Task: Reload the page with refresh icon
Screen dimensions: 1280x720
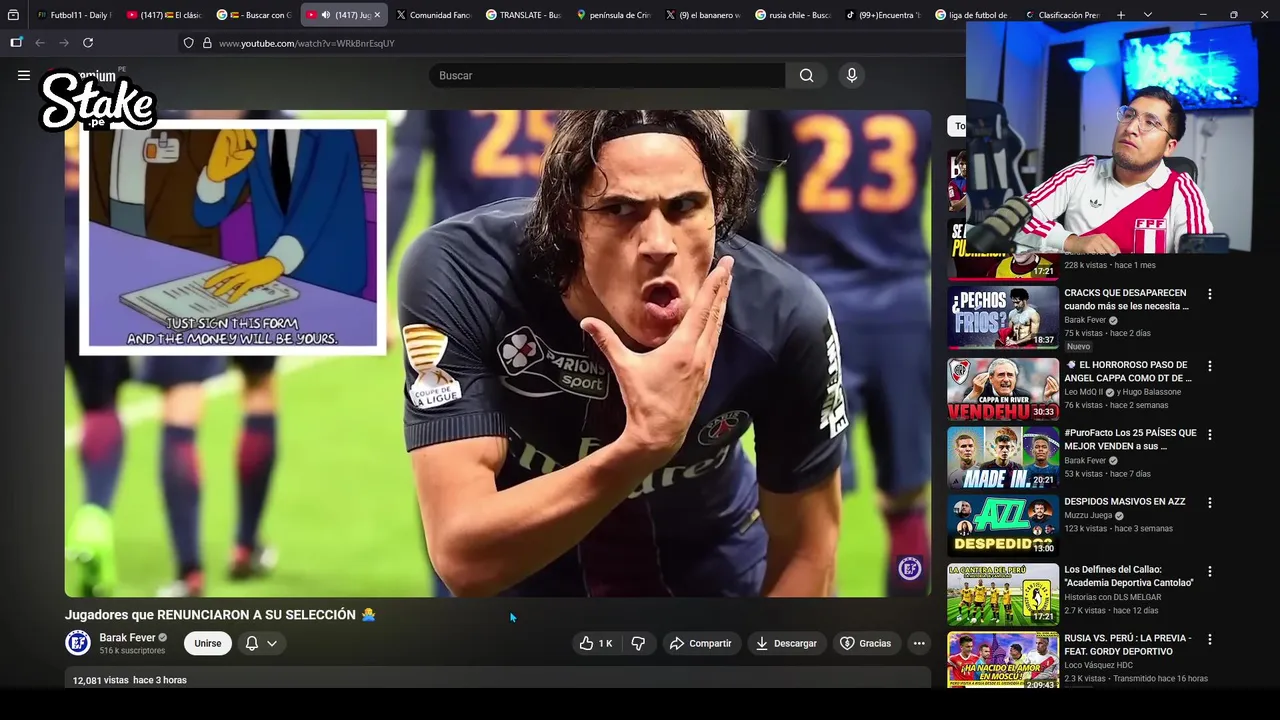Action: click(88, 43)
